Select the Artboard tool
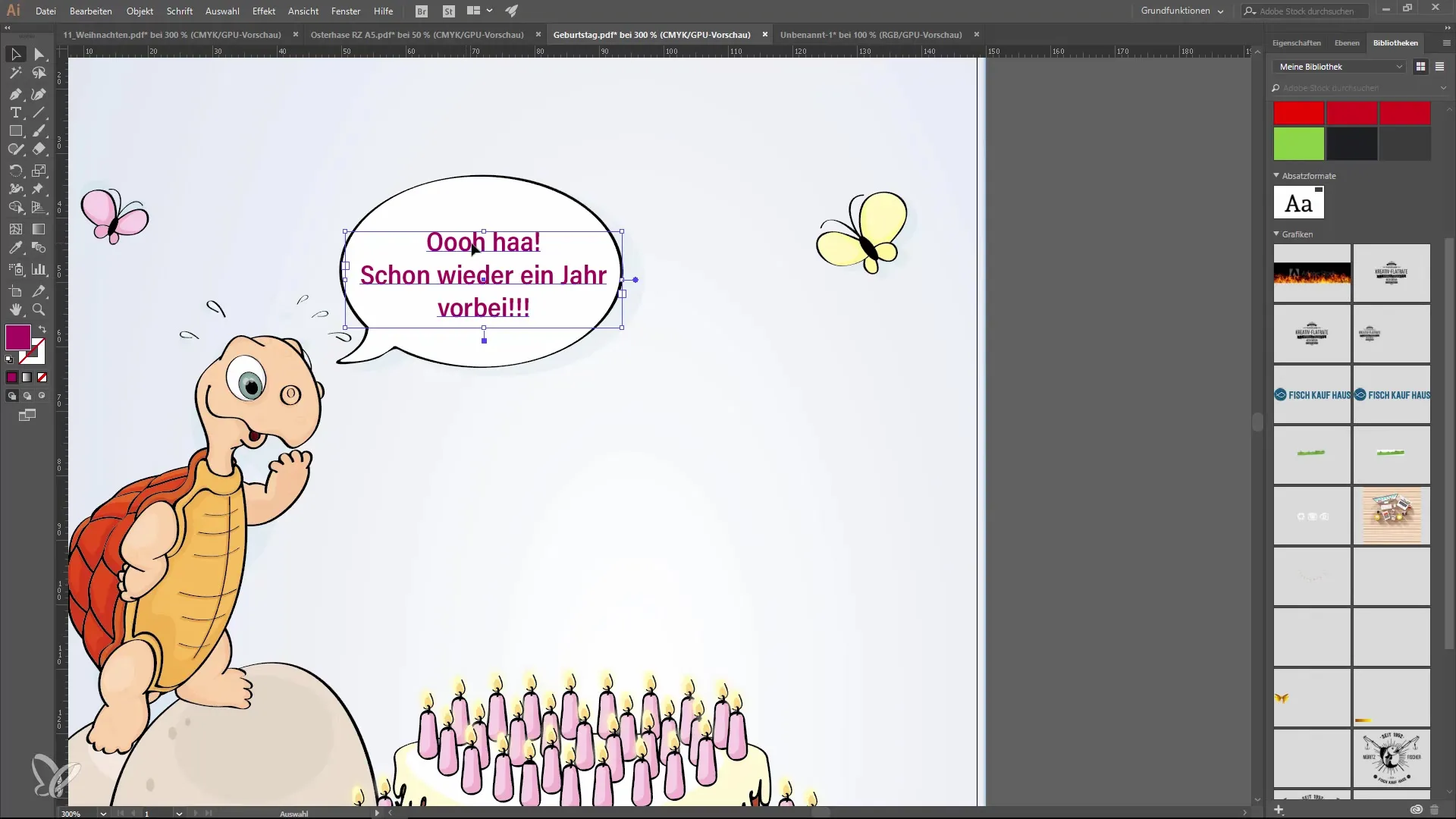Viewport: 1456px width, 819px height. pyautogui.click(x=16, y=291)
